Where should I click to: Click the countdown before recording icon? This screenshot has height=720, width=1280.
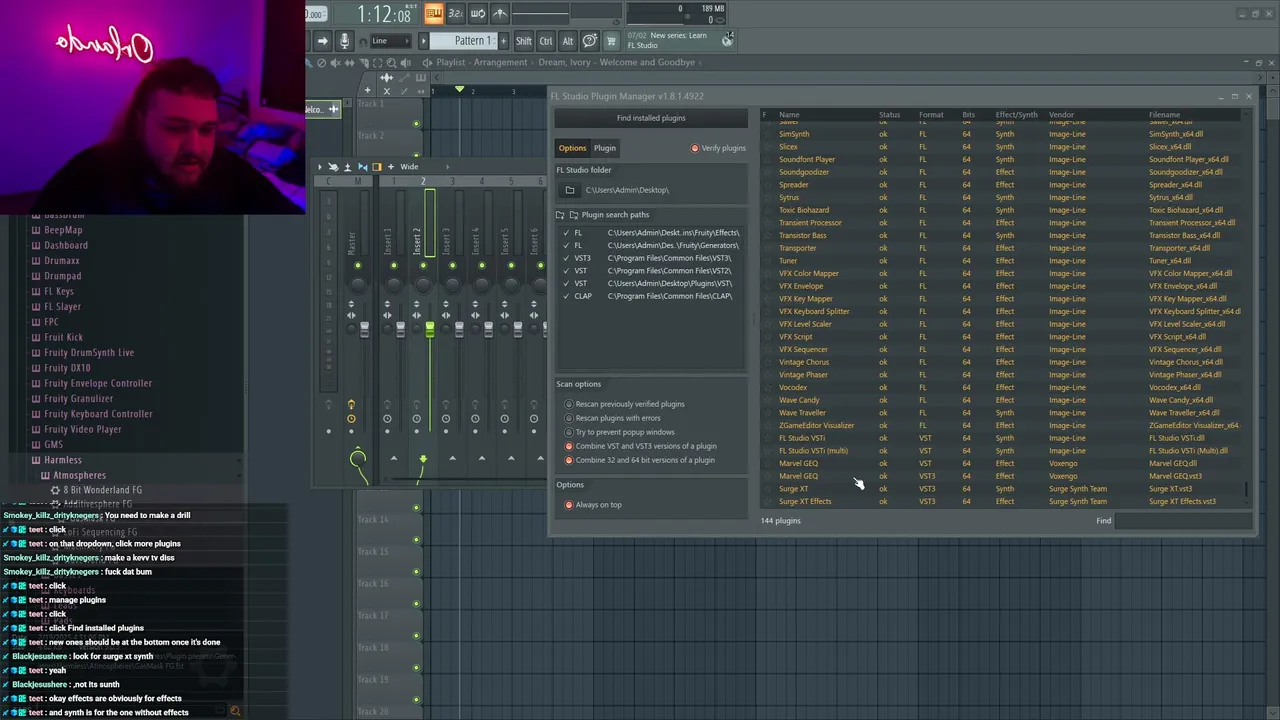pyautogui.click(x=455, y=14)
